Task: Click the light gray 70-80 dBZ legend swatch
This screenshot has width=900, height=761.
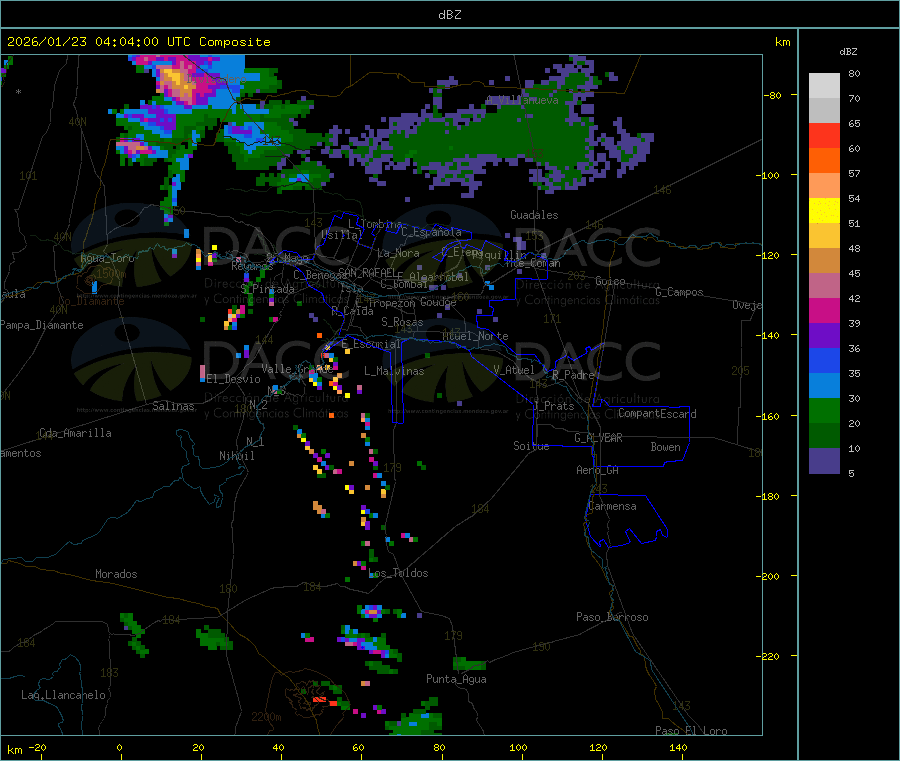Action: click(x=824, y=86)
